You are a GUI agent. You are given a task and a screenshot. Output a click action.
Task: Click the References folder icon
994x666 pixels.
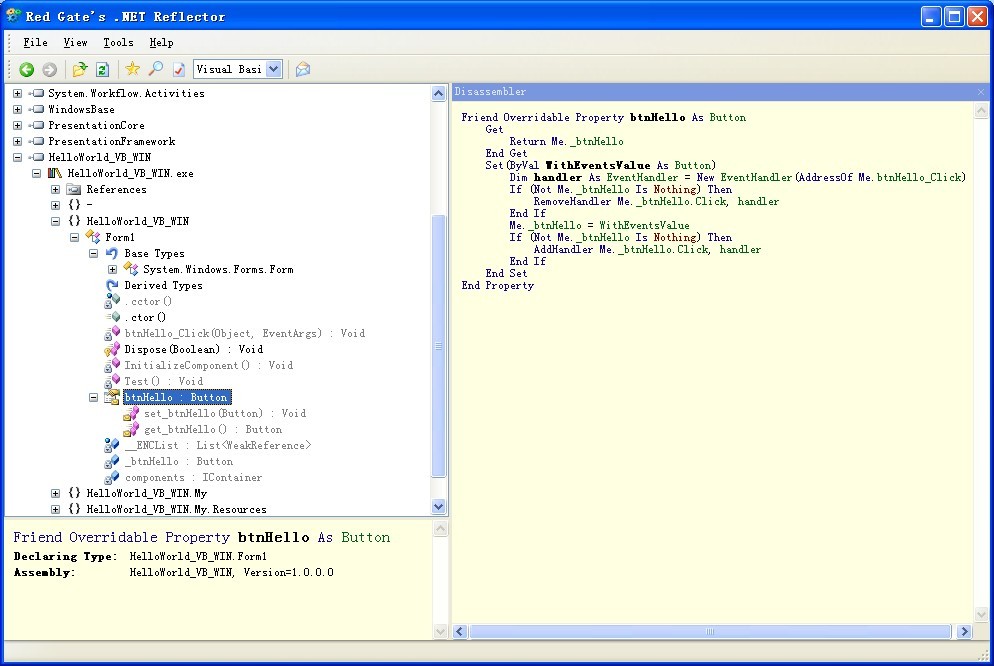(74, 189)
